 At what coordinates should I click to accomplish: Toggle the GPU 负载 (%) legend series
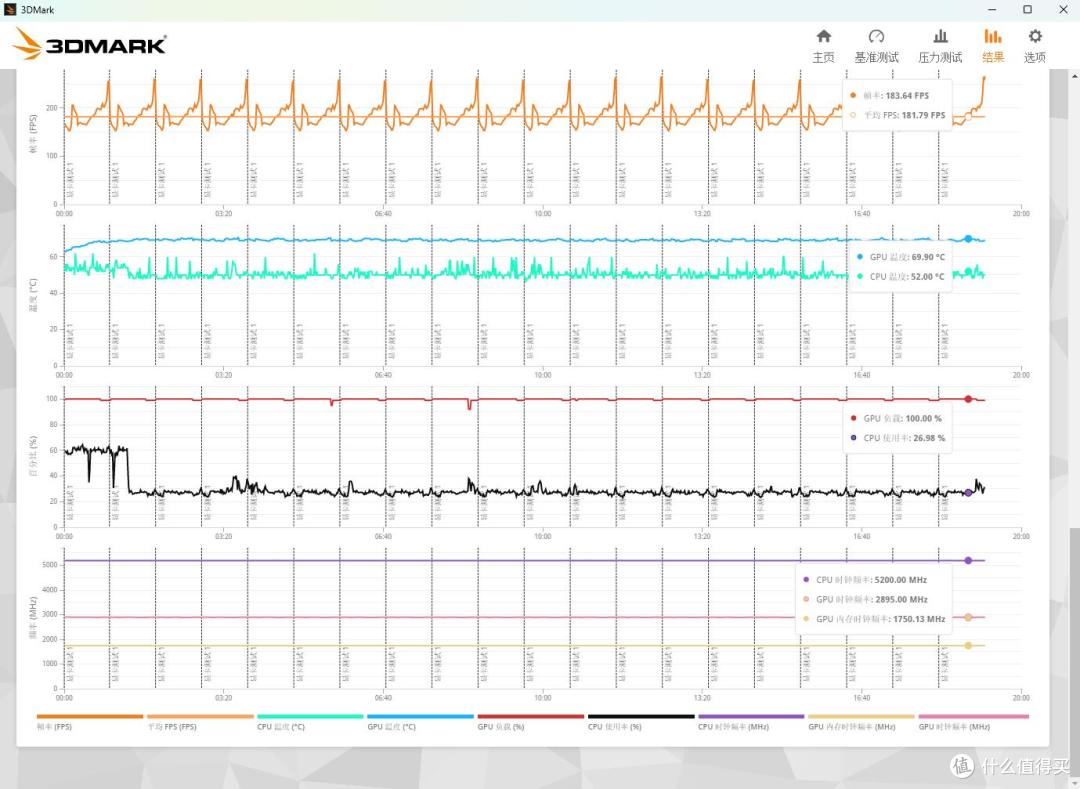[x=530, y=722]
